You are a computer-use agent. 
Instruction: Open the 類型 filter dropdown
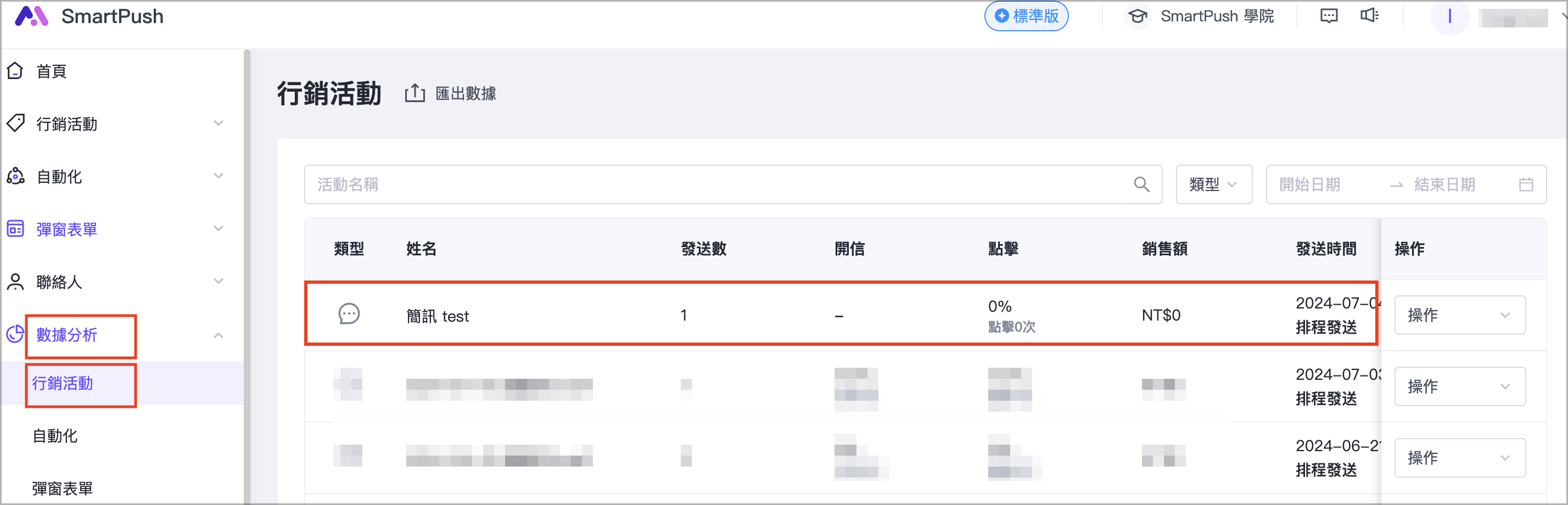click(1213, 184)
